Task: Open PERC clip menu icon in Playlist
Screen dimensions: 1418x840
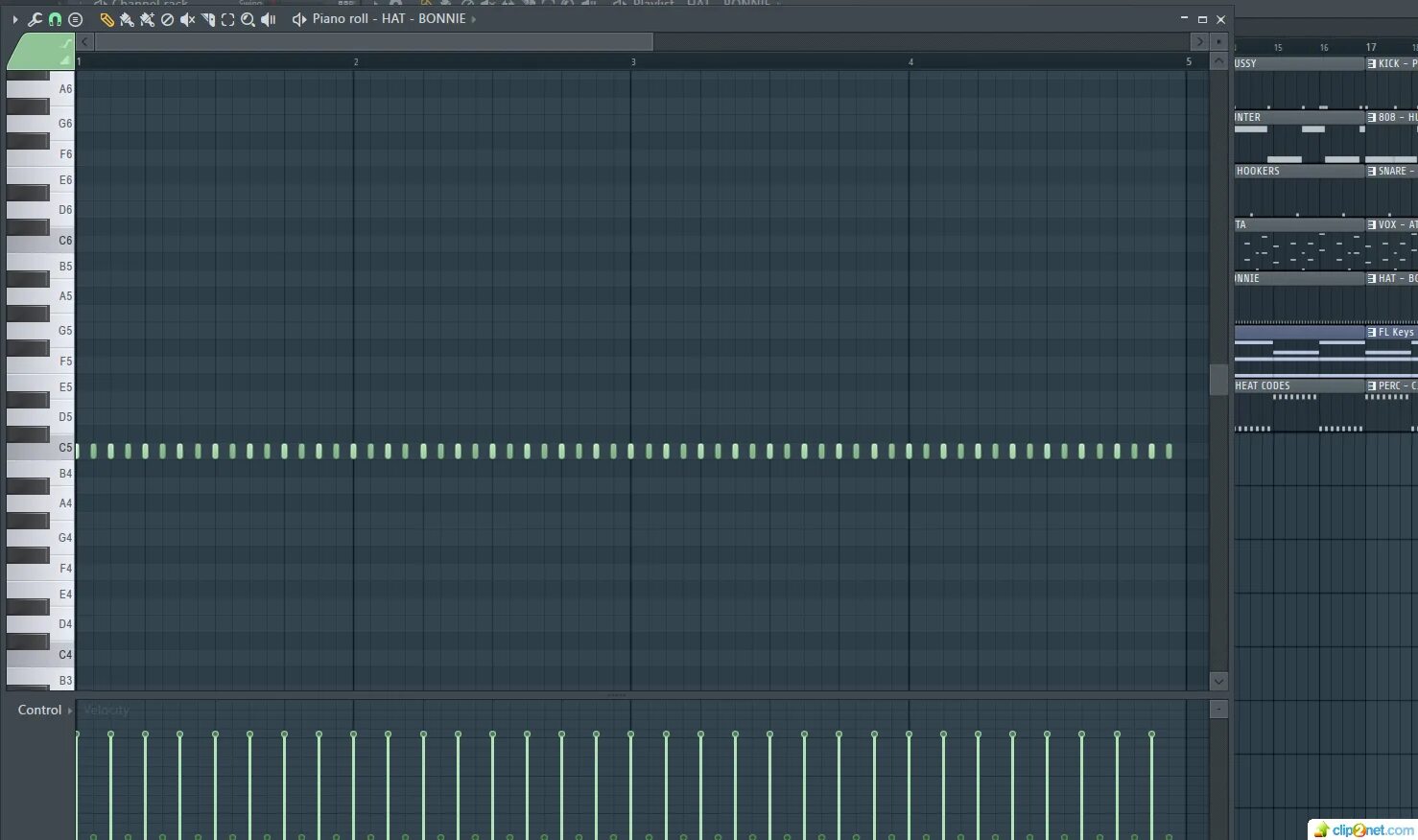Action: 1372,385
